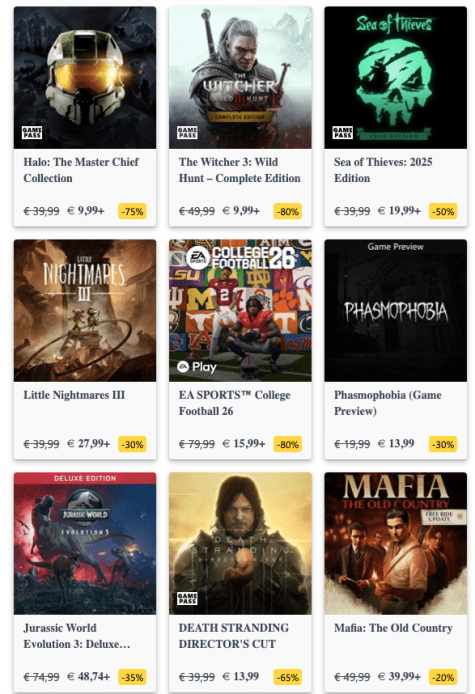Click the -20% discount badge for Mafia
This screenshot has height=694, width=475.
[443, 677]
